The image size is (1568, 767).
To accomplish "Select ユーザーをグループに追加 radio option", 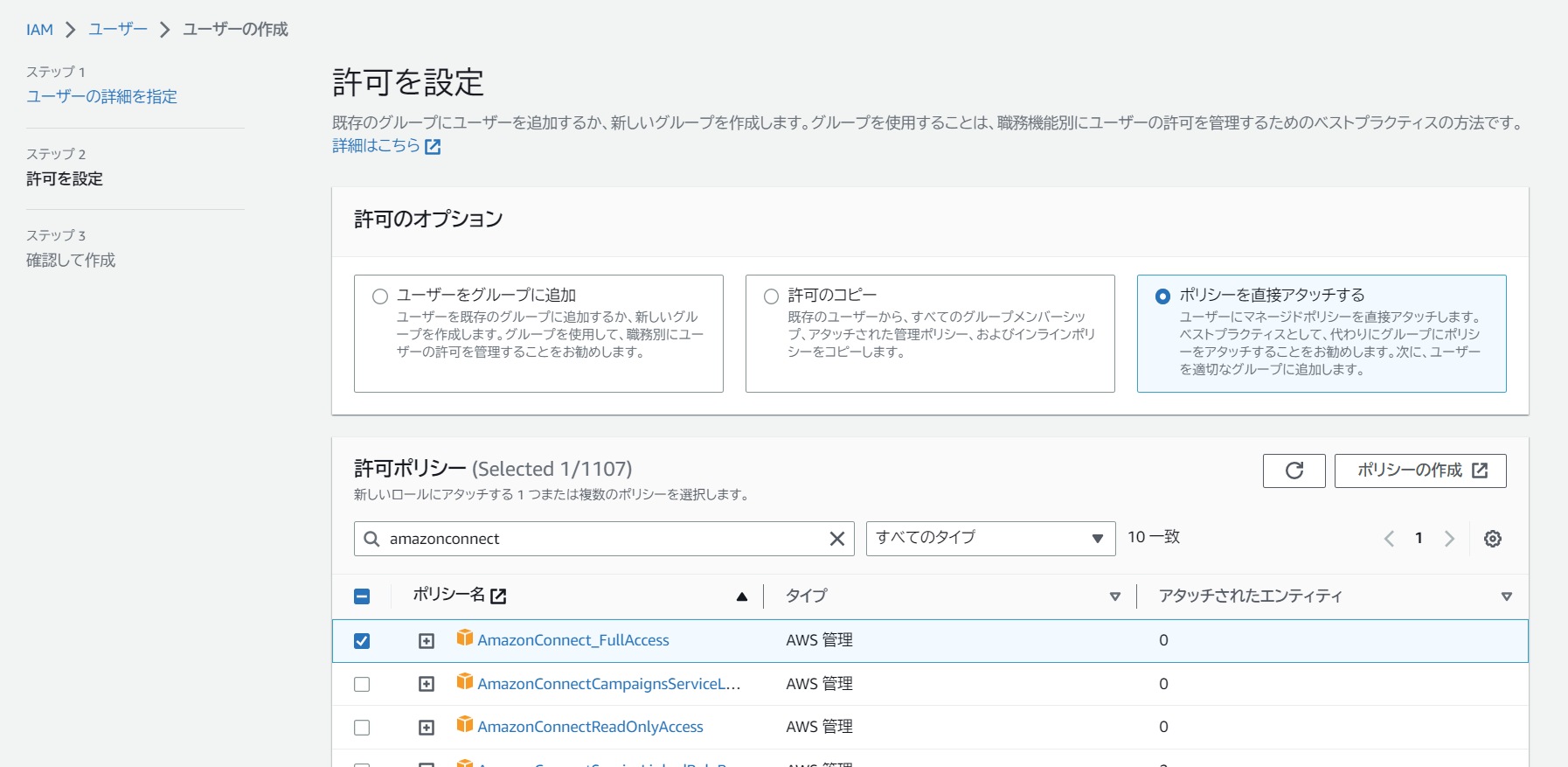I will (x=380, y=296).
